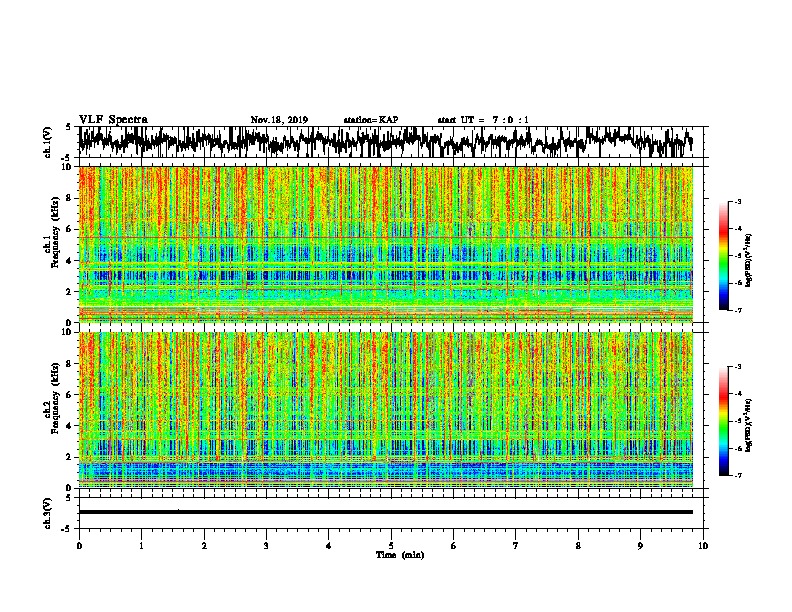Click ch.1 frequency tick label "2"
Viewport: 792px width, 612px height.
(x=70, y=292)
